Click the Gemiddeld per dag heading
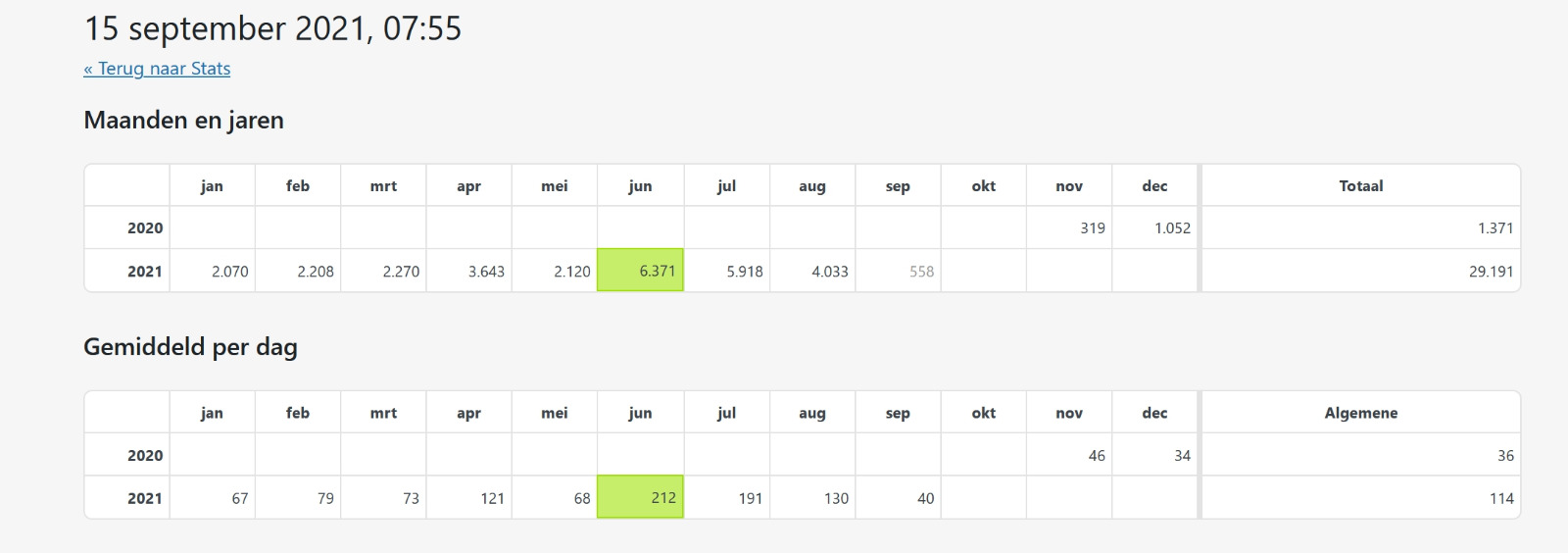The image size is (1568, 553). pyautogui.click(x=191, y=347)
